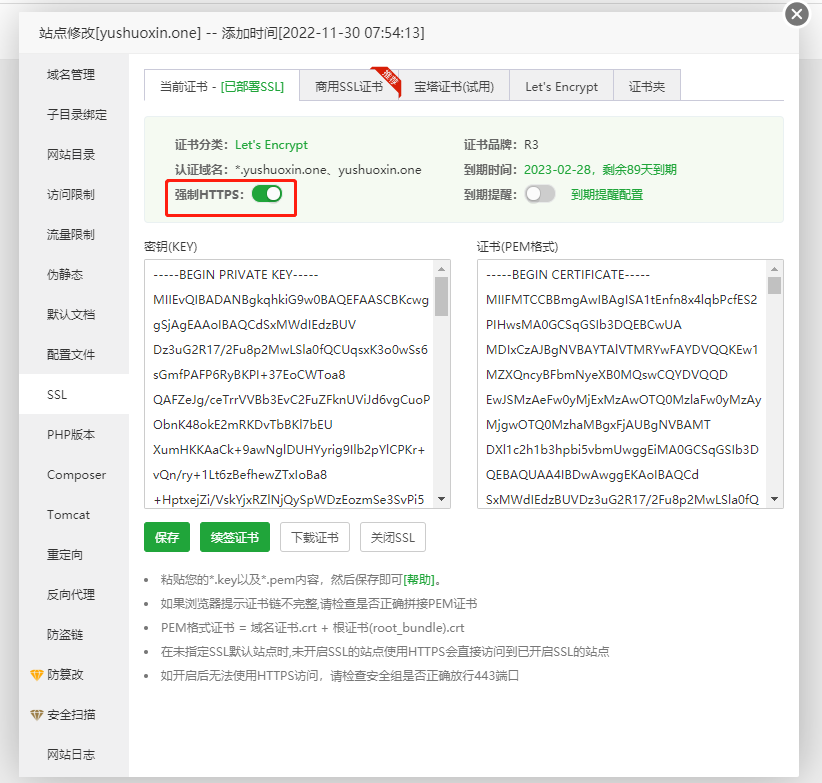822x783 pixels.
Task: Close the site modification dialog
Action: (796, 14)
